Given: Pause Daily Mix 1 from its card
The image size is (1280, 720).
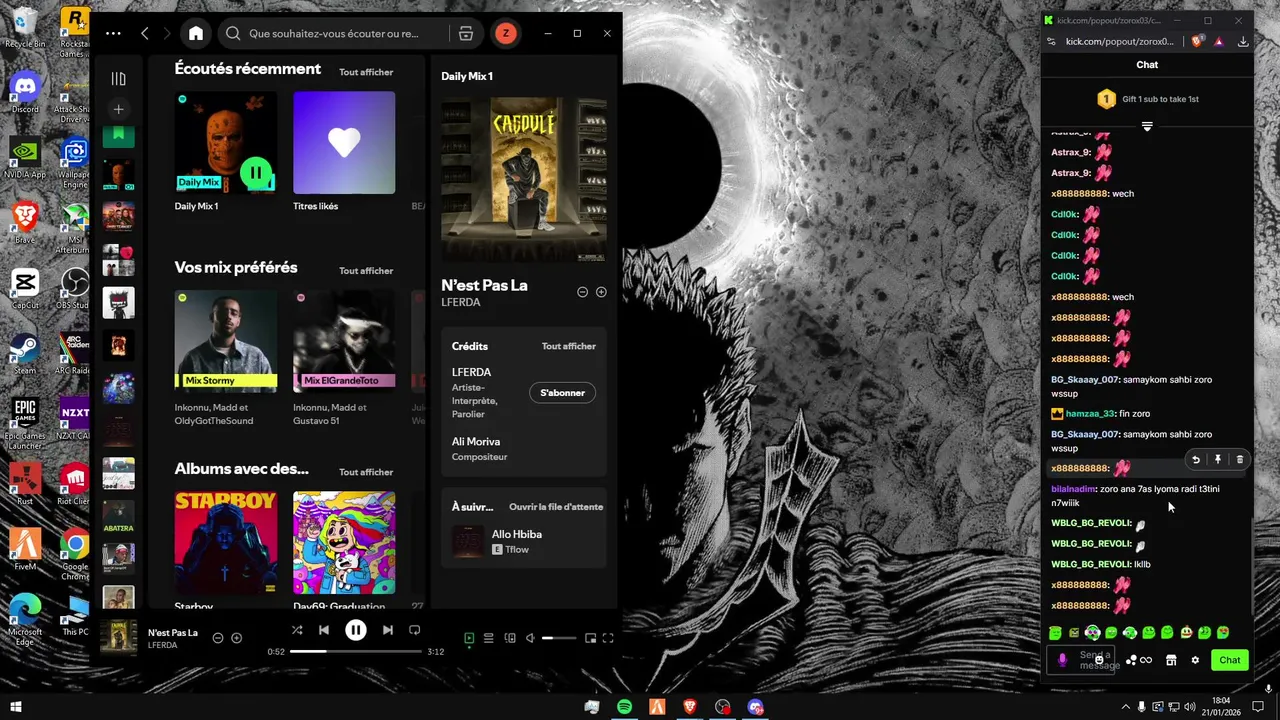Looking at the screenshot, I should 256,173.
